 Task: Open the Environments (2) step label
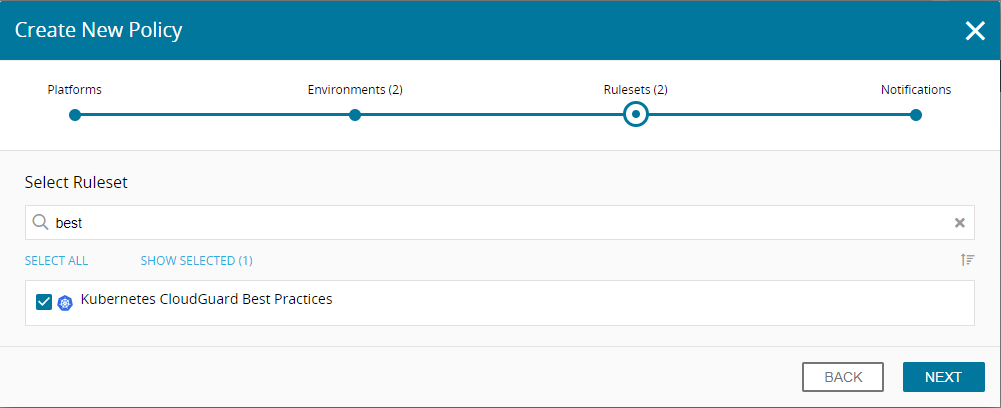355,89
